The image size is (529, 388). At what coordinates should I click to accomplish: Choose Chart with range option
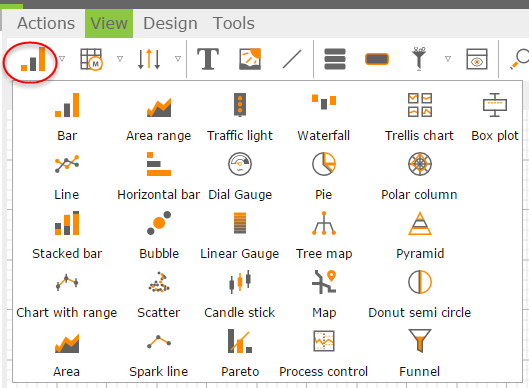point(66,295)
